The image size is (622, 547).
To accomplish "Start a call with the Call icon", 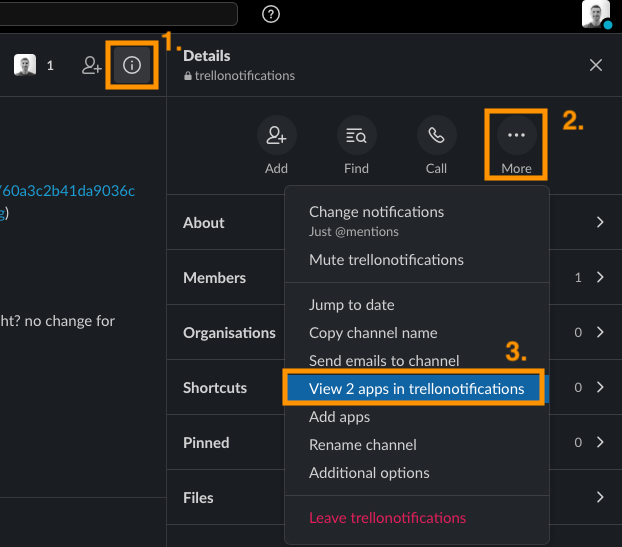I will tap(436, 135).
